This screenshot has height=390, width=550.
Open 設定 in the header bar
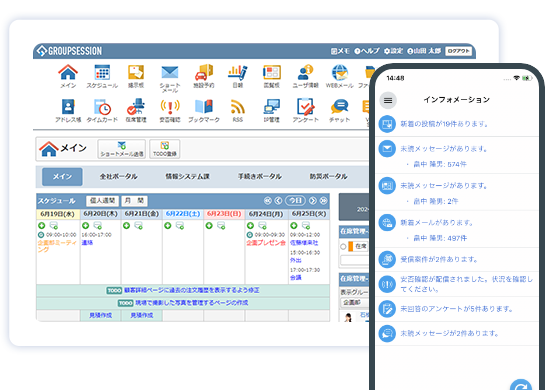coord(393,51)
